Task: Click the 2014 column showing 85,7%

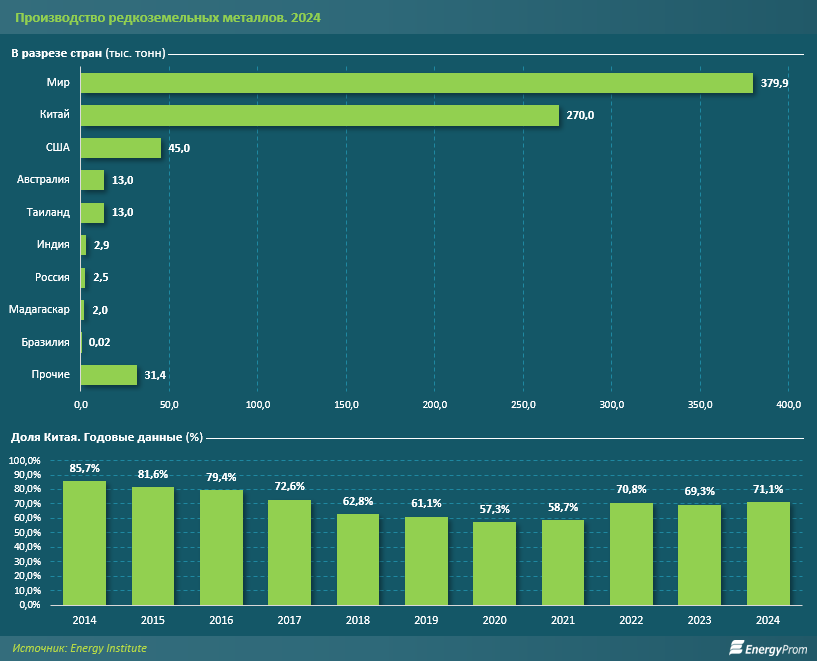Action: click(84, 543)
